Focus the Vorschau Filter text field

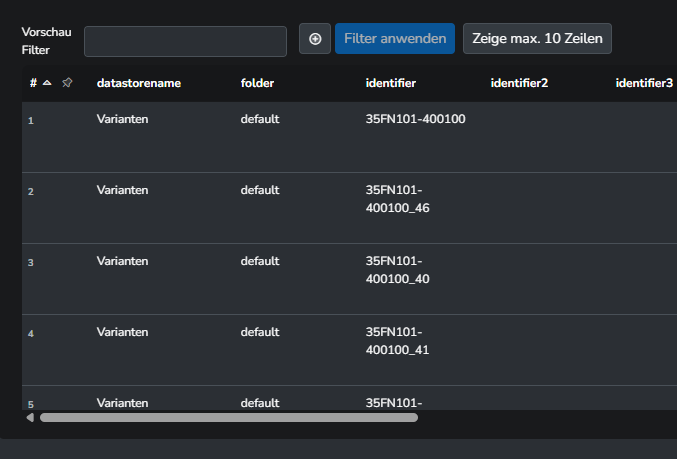pyautogui.click(x=186, y=41)
